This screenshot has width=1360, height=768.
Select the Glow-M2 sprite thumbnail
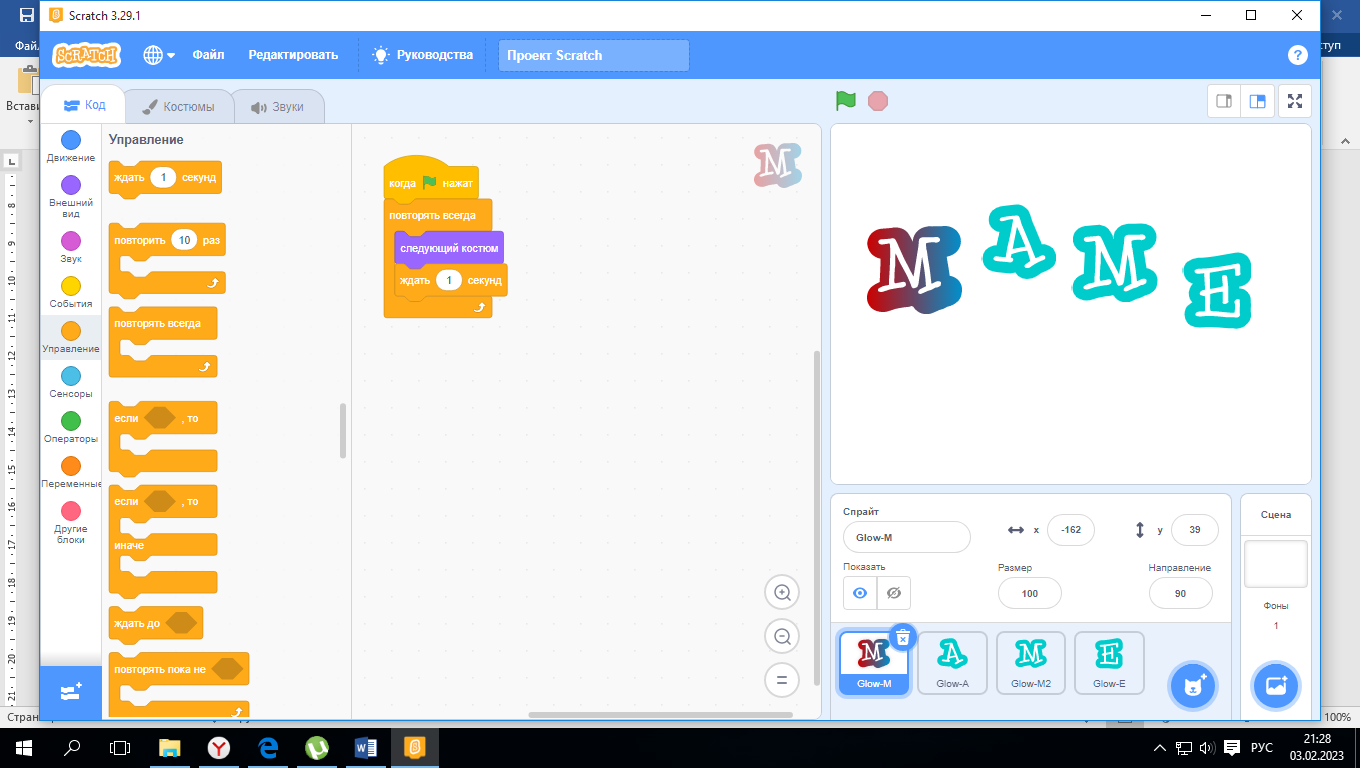click(x=1031, y=663)
